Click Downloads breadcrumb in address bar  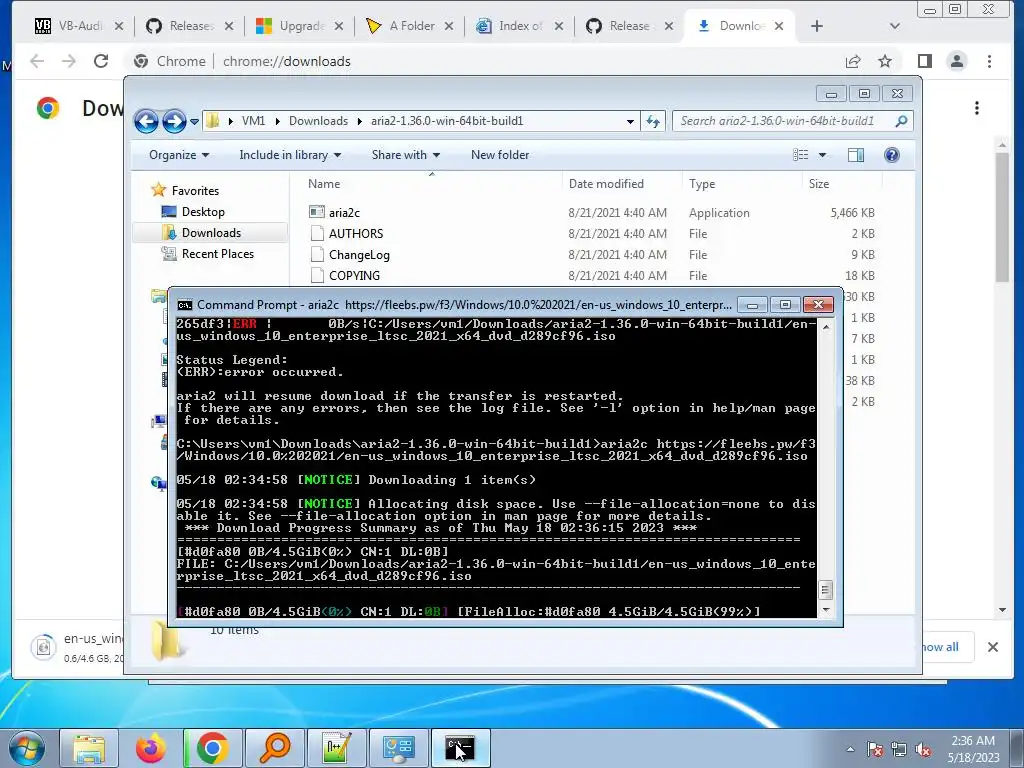(318, 121)
